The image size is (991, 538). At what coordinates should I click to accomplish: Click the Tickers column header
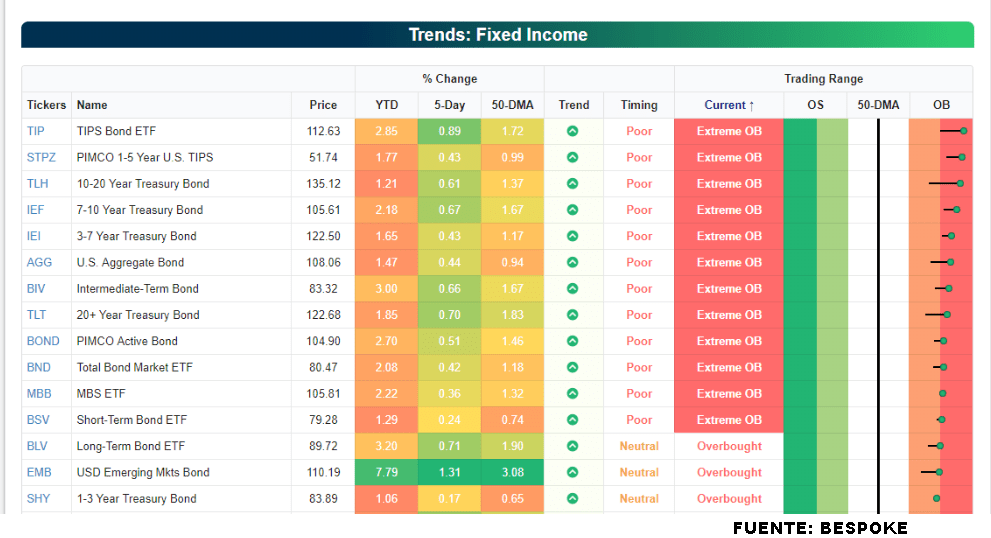pyautogui.click(x=46, y=105)
